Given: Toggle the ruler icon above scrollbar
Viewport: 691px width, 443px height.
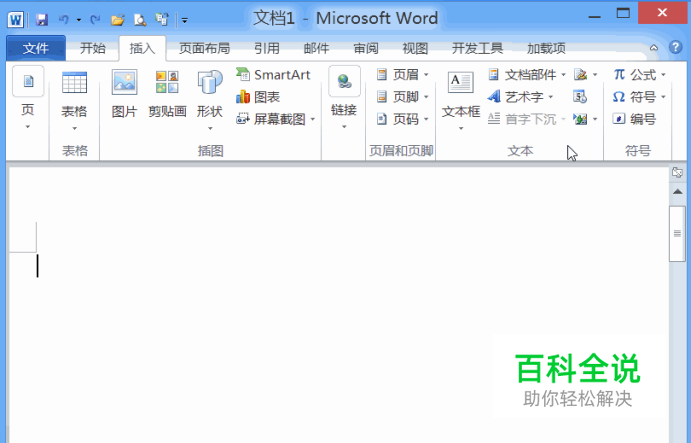Looking at the screenshot, I should [677, 172].
